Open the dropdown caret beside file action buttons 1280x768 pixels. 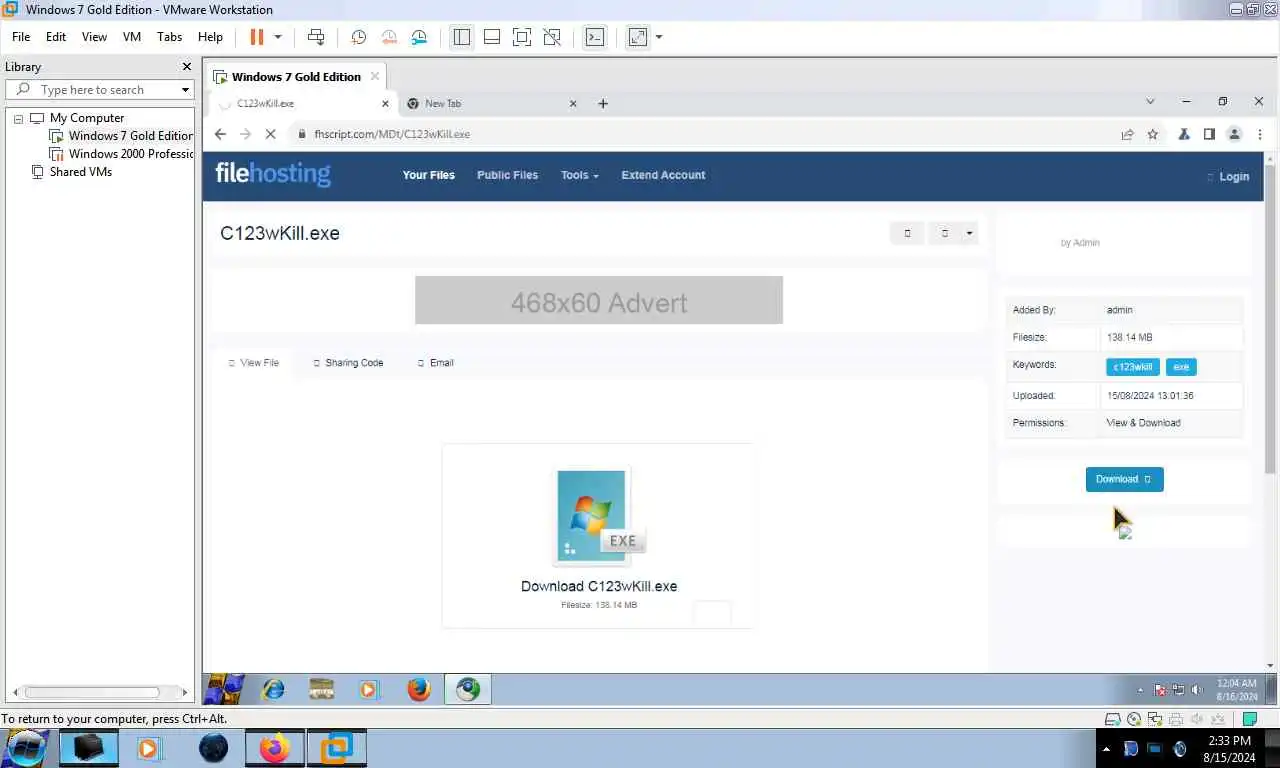tap(969, 233)
